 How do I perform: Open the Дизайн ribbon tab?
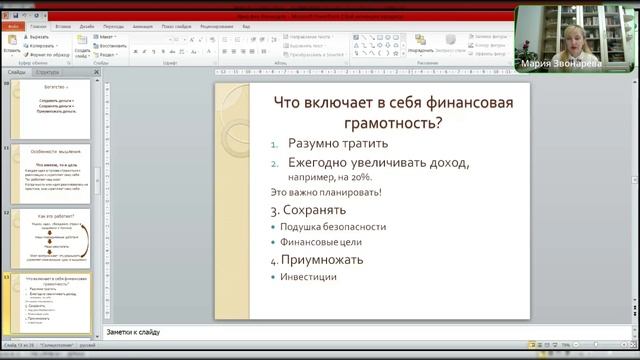point(87,27)
